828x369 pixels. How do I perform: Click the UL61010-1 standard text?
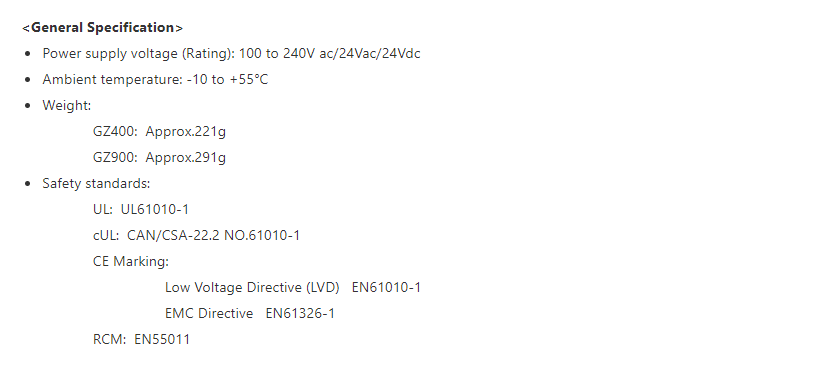click(x=155, y=209)
